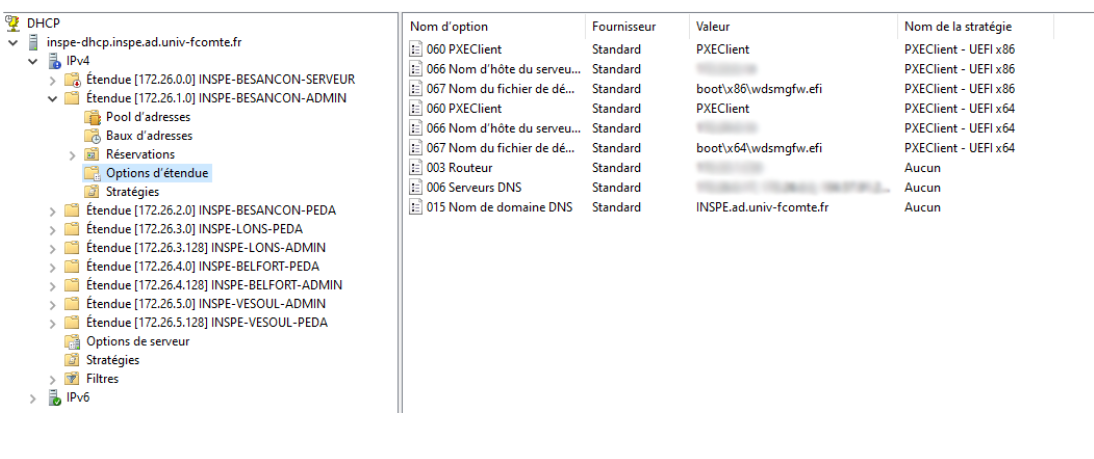Open the Options de serveur icon
Viewport: 1094px width, 459px height.
pos(71,342)
